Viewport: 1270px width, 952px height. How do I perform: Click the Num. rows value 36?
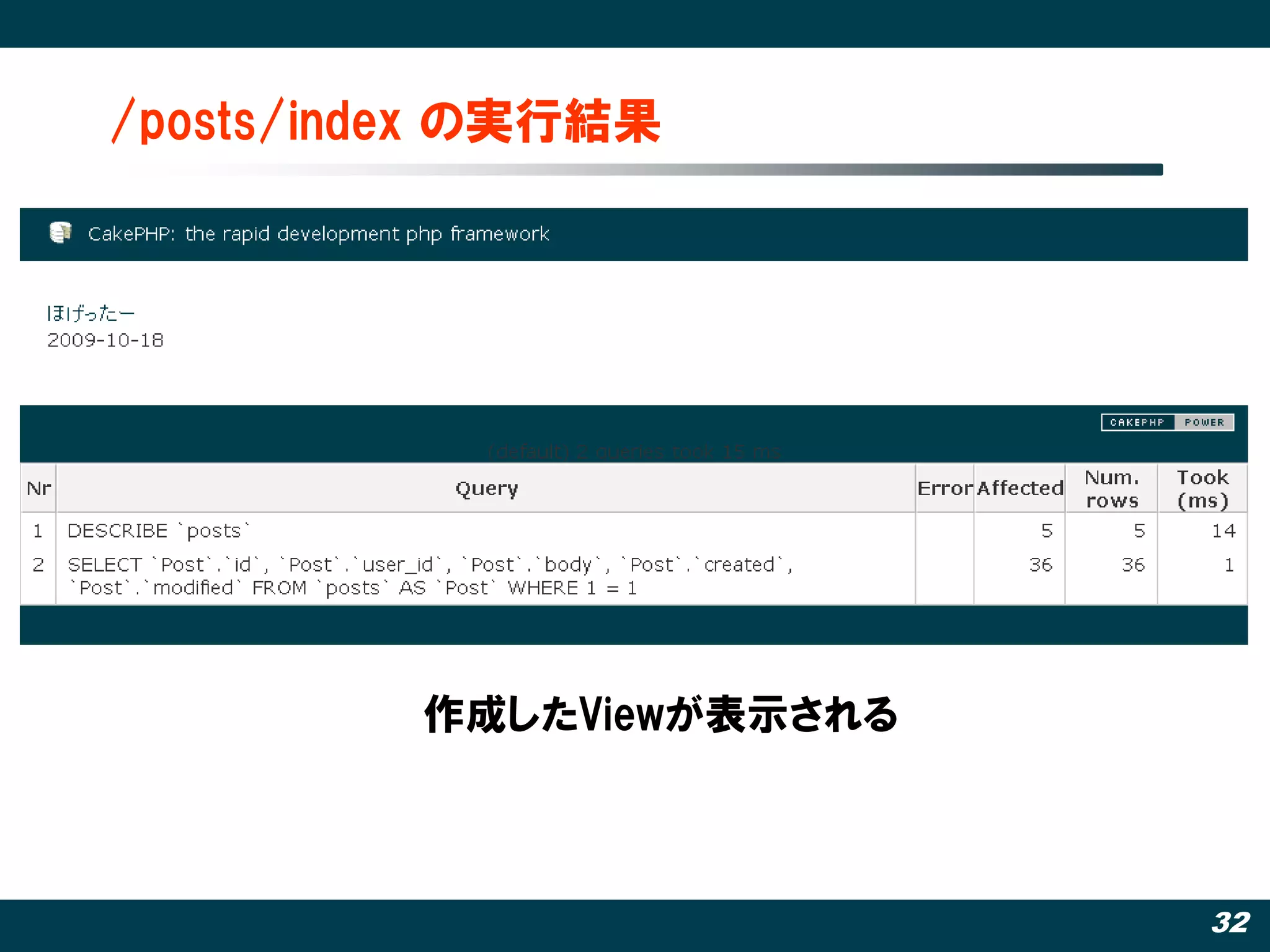pos(1133,565)
